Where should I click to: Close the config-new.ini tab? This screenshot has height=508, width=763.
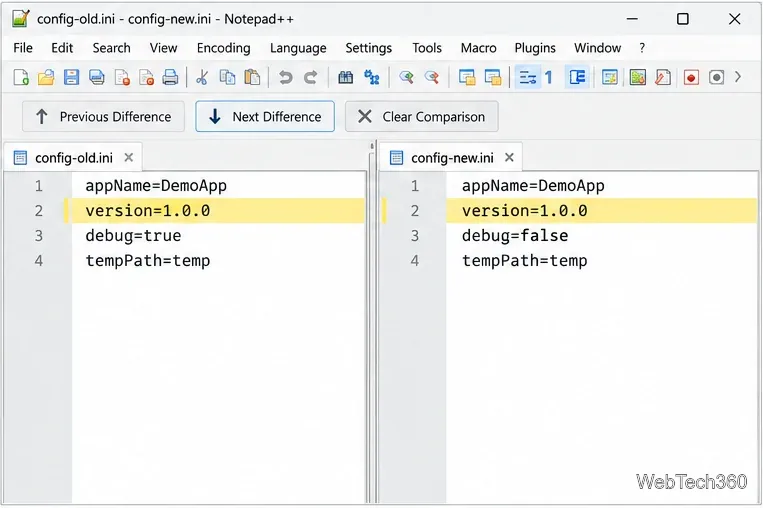pyautogui.click(x=509, y=157)
